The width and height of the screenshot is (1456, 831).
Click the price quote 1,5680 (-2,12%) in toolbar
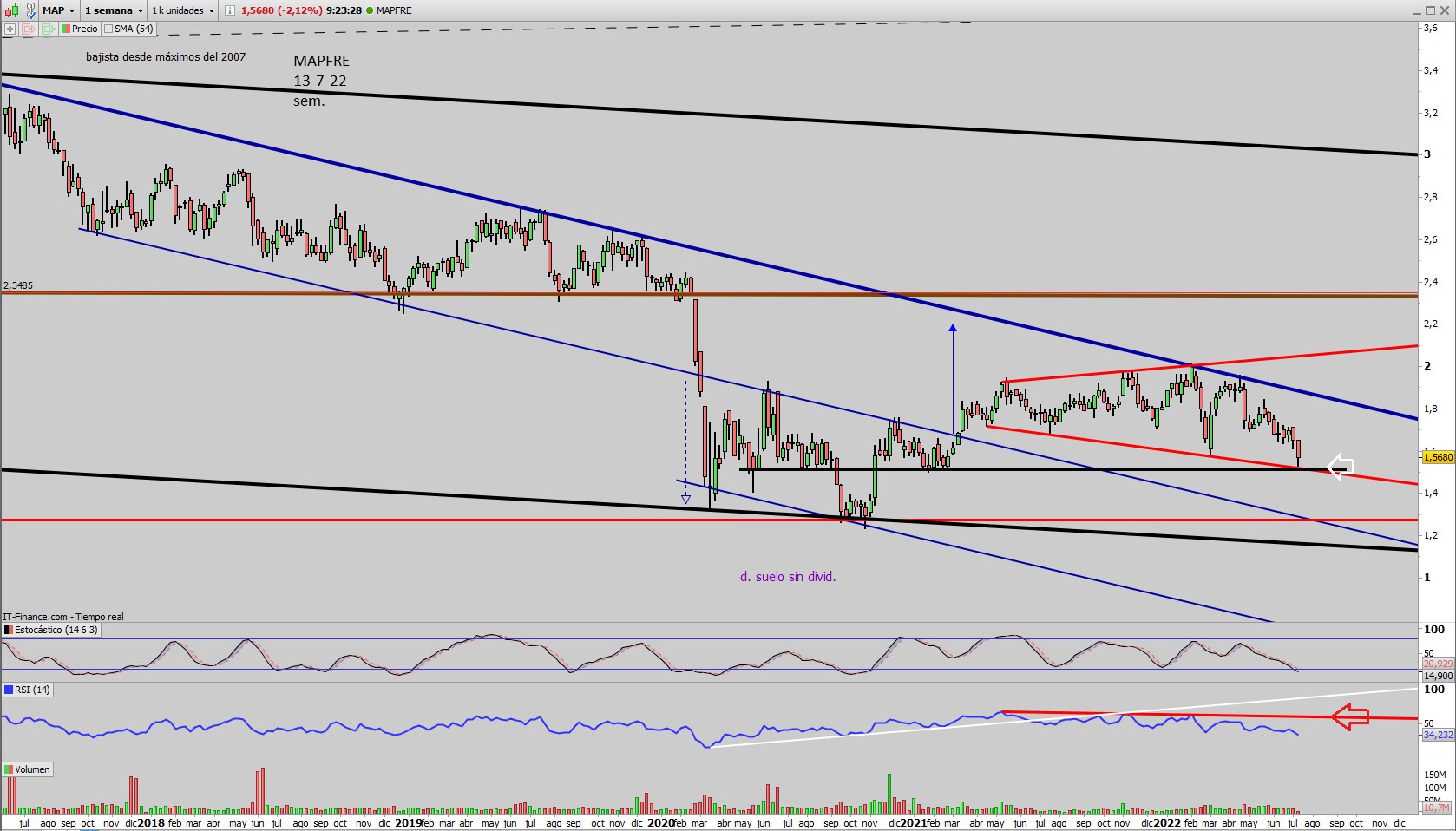coord(281,10)
